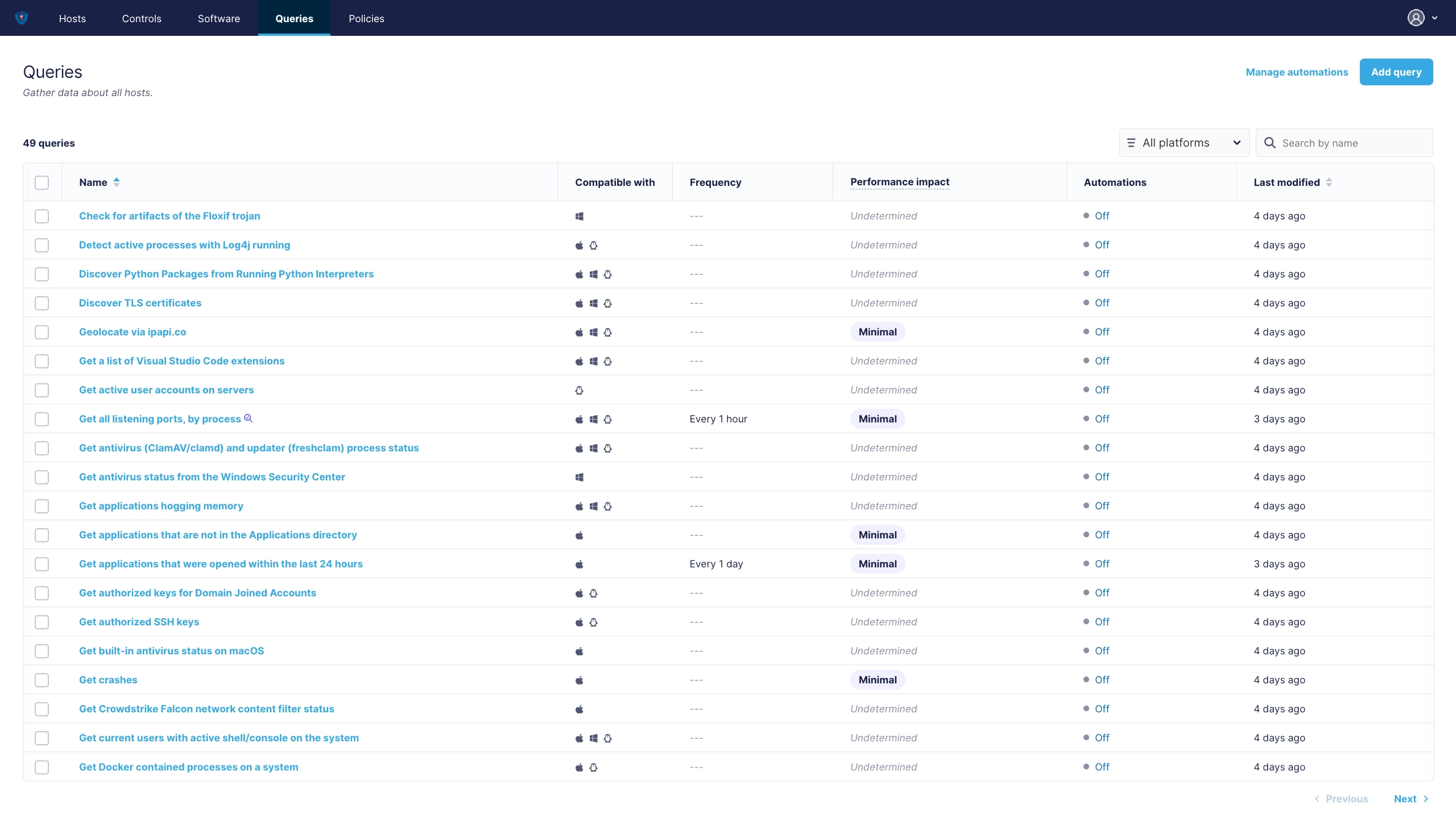Open the Queries tab in navigation
This screenshot has height=838, width=1456.
point(294,18)
